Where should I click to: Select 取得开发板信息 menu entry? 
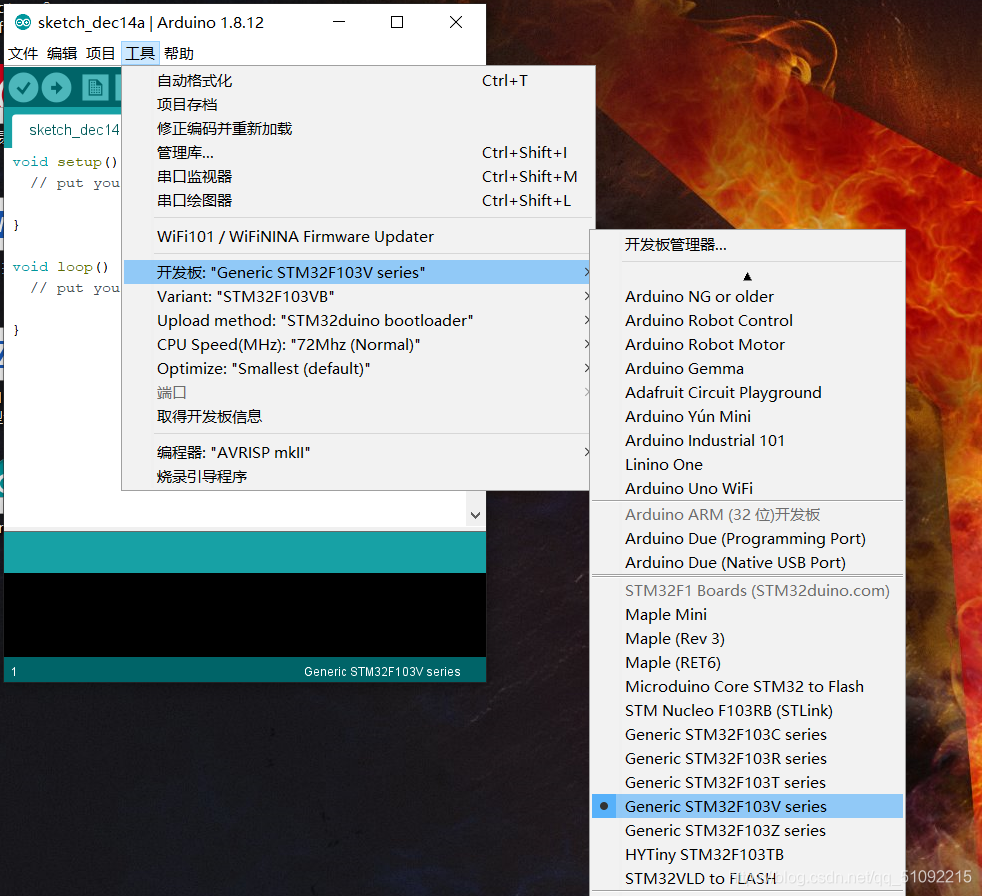point(356,416)
